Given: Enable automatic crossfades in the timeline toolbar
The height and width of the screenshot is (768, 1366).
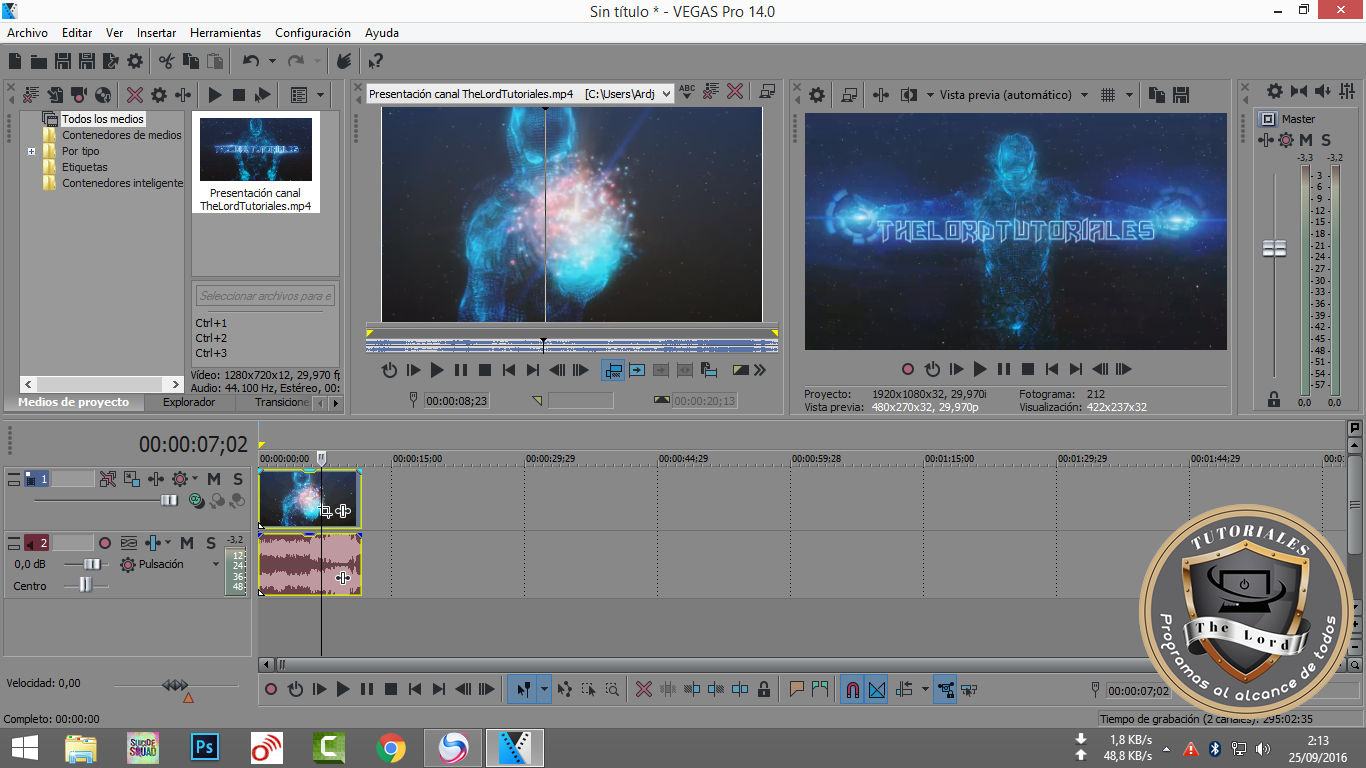Looking at the screenshot, I should click(x=876, y=690).
